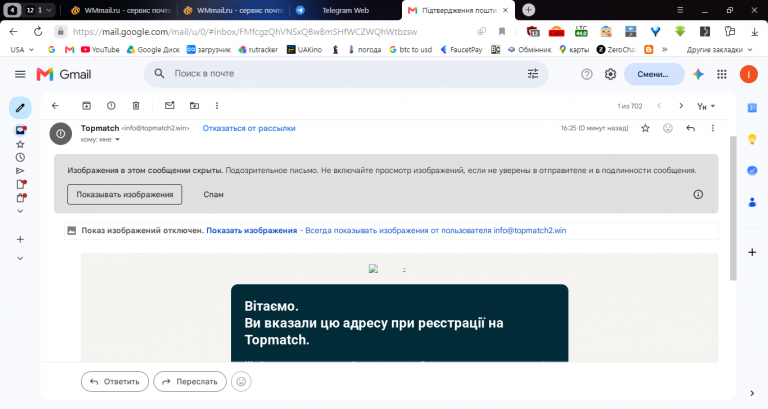Open Drafts in left sidebar

[x=21, y=184]
